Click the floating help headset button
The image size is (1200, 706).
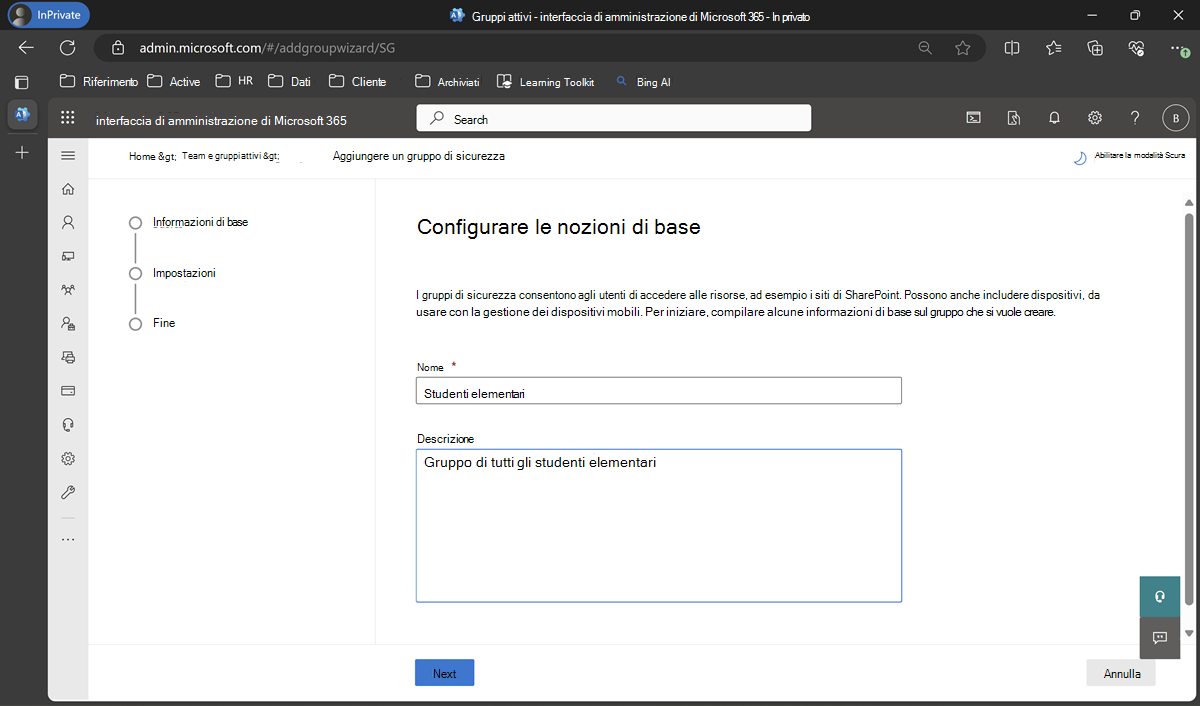[1160, 596]
